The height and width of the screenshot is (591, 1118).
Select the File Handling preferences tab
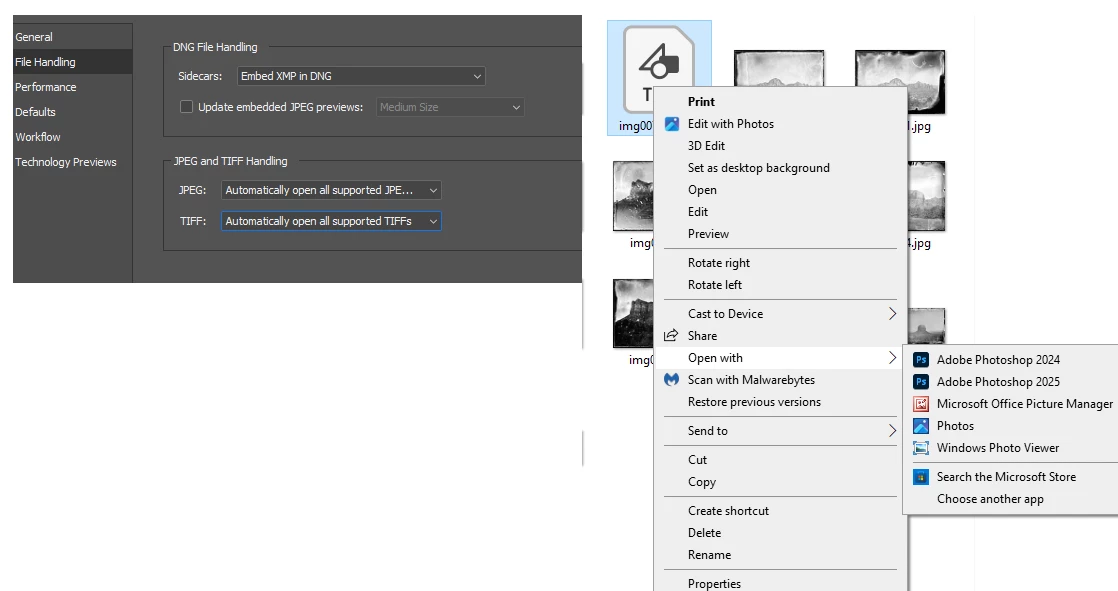[73, 62]
